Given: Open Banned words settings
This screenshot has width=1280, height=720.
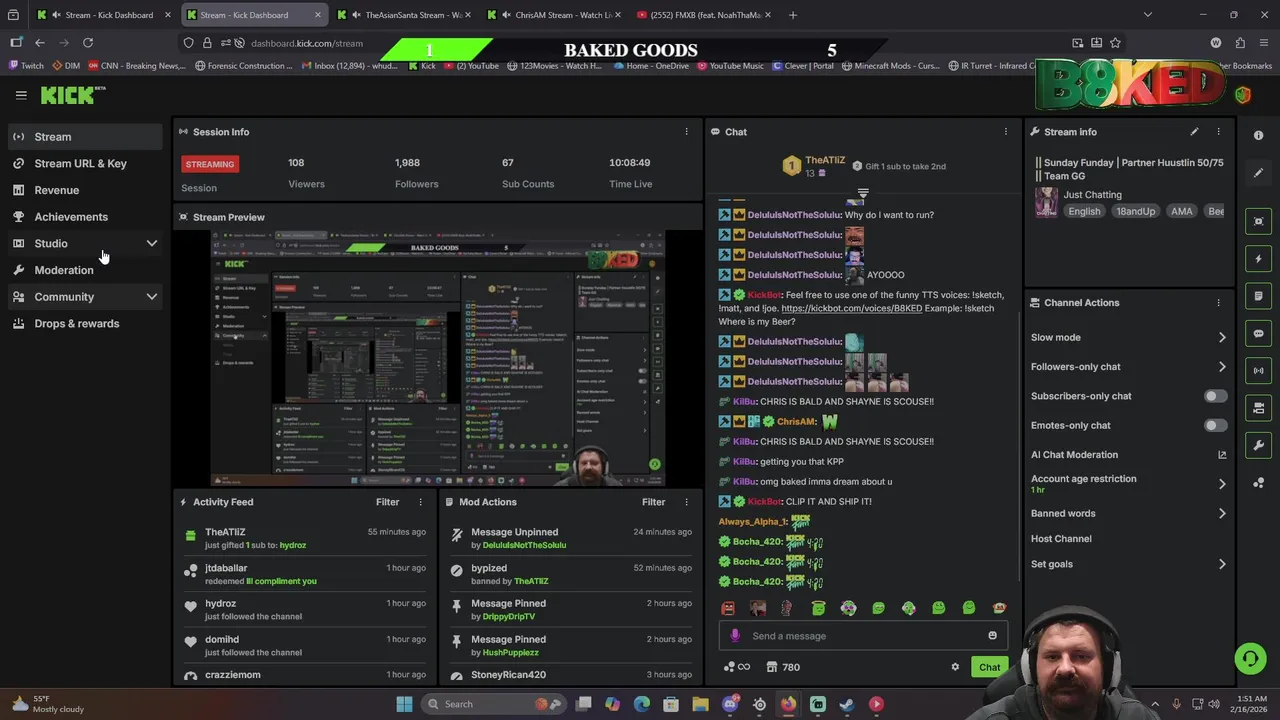Looking at the screenshot, I should [1128, 514].
